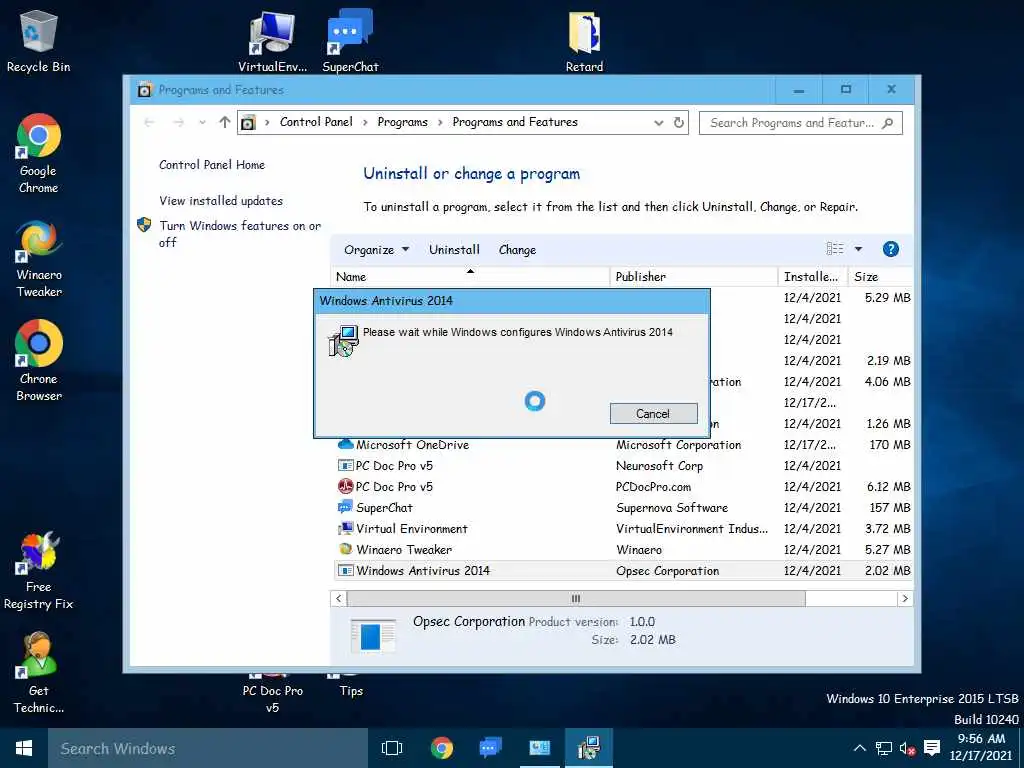Sort by the Name column header
Image resolution: width=1024 pixels, height=768 pixels.
click(x=470, y=276)
